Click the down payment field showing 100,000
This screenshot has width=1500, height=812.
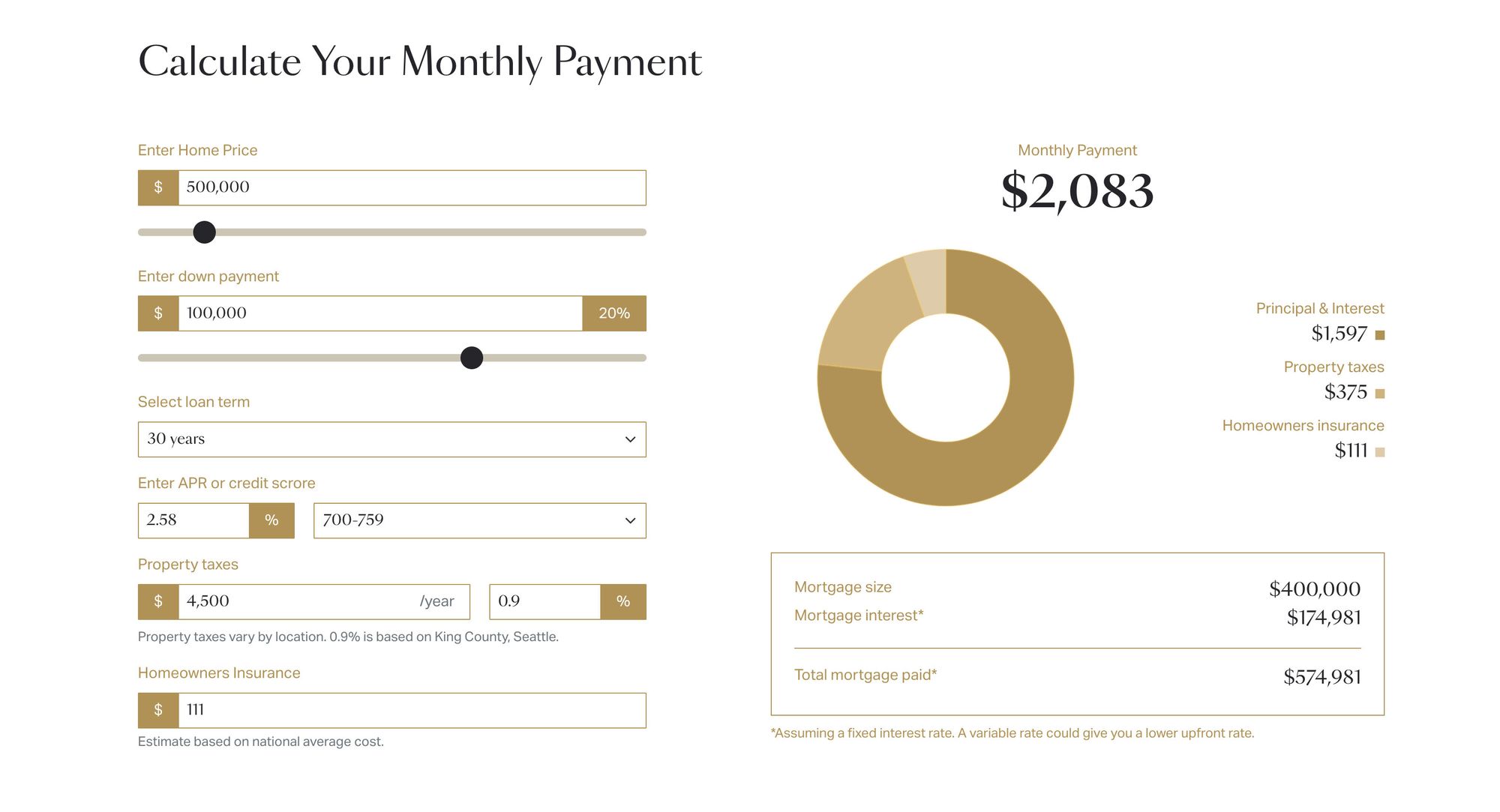point(380,313)
